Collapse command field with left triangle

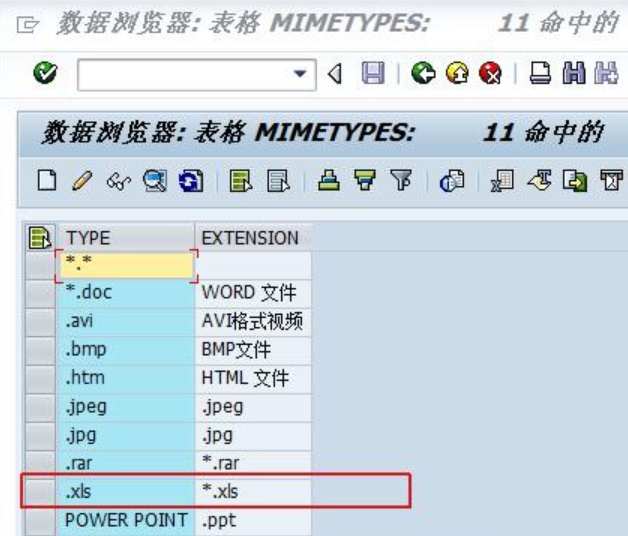[x=335, y=74]
